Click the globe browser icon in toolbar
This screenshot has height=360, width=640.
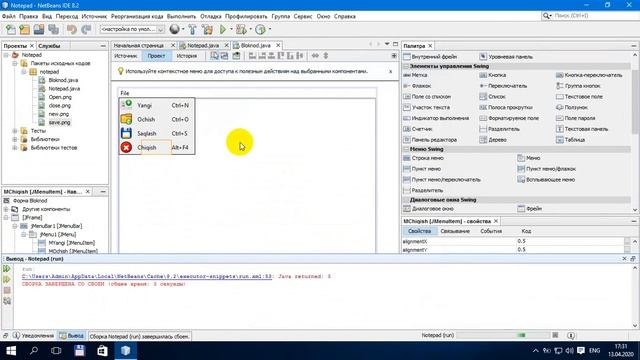pyautogui.click(x=174, y=29)
